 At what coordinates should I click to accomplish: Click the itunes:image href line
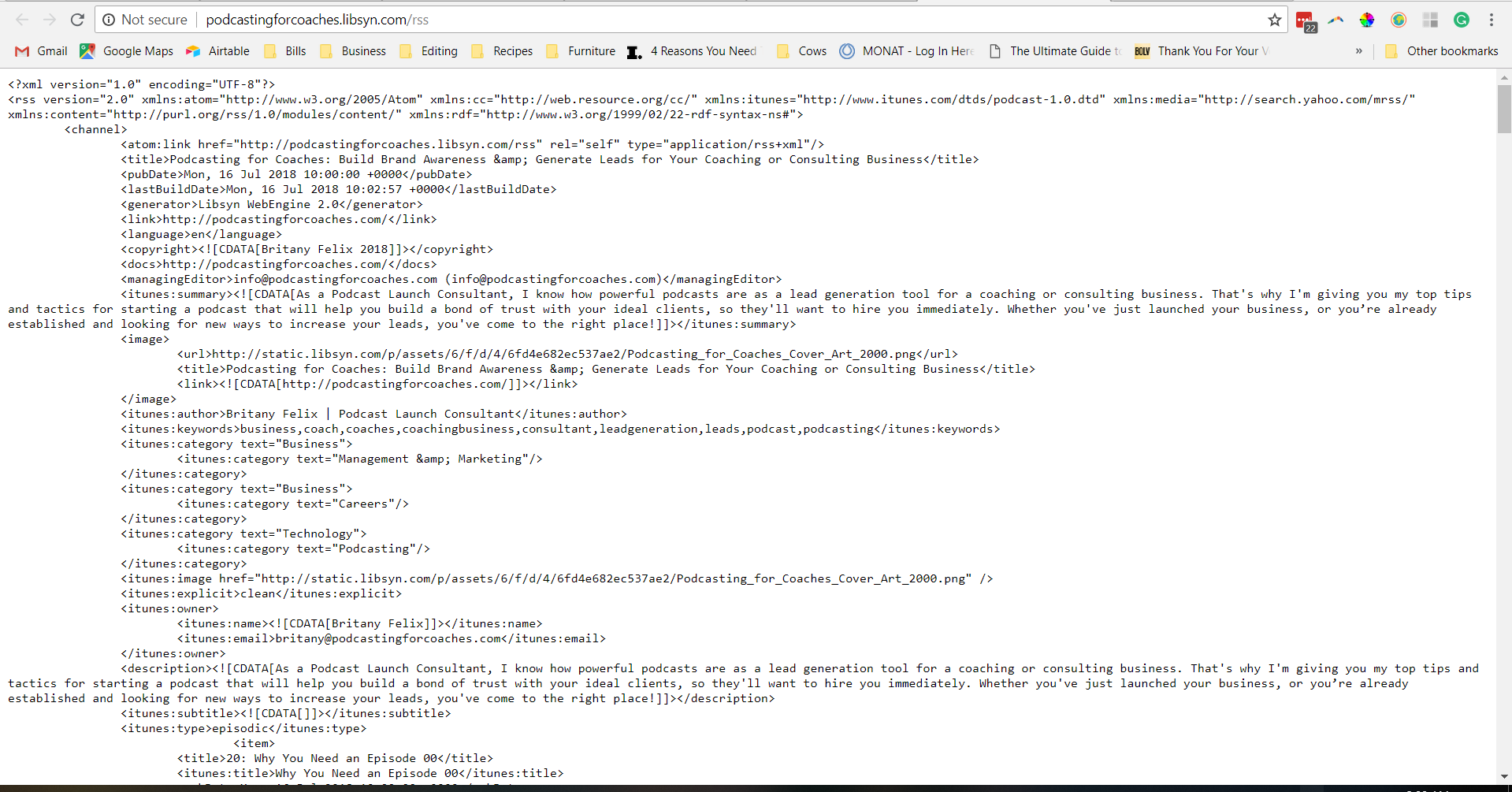tap(557, 578)
